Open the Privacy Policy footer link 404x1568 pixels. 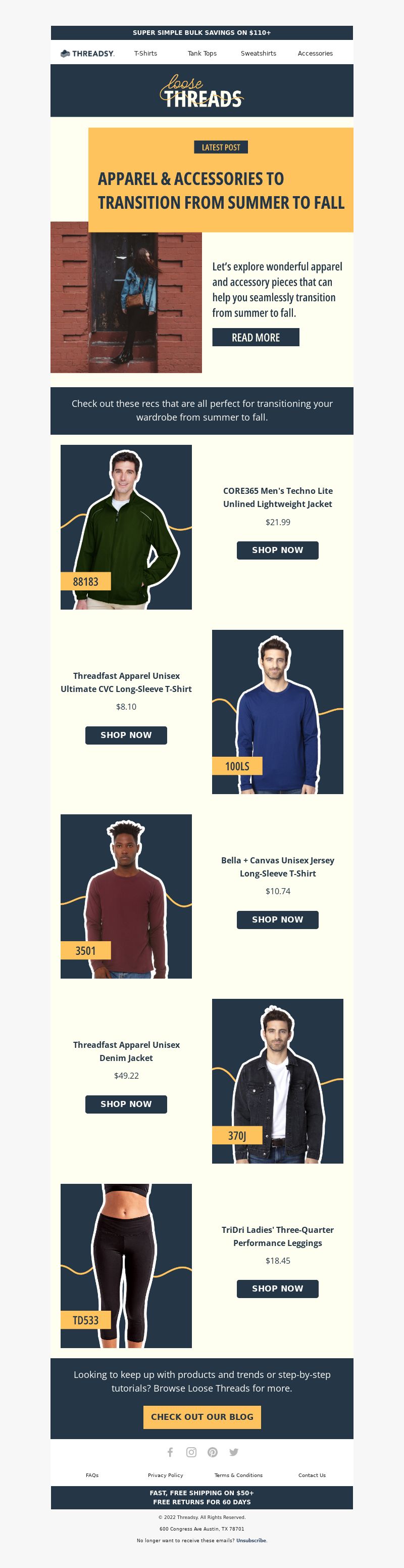point(166,1475)
